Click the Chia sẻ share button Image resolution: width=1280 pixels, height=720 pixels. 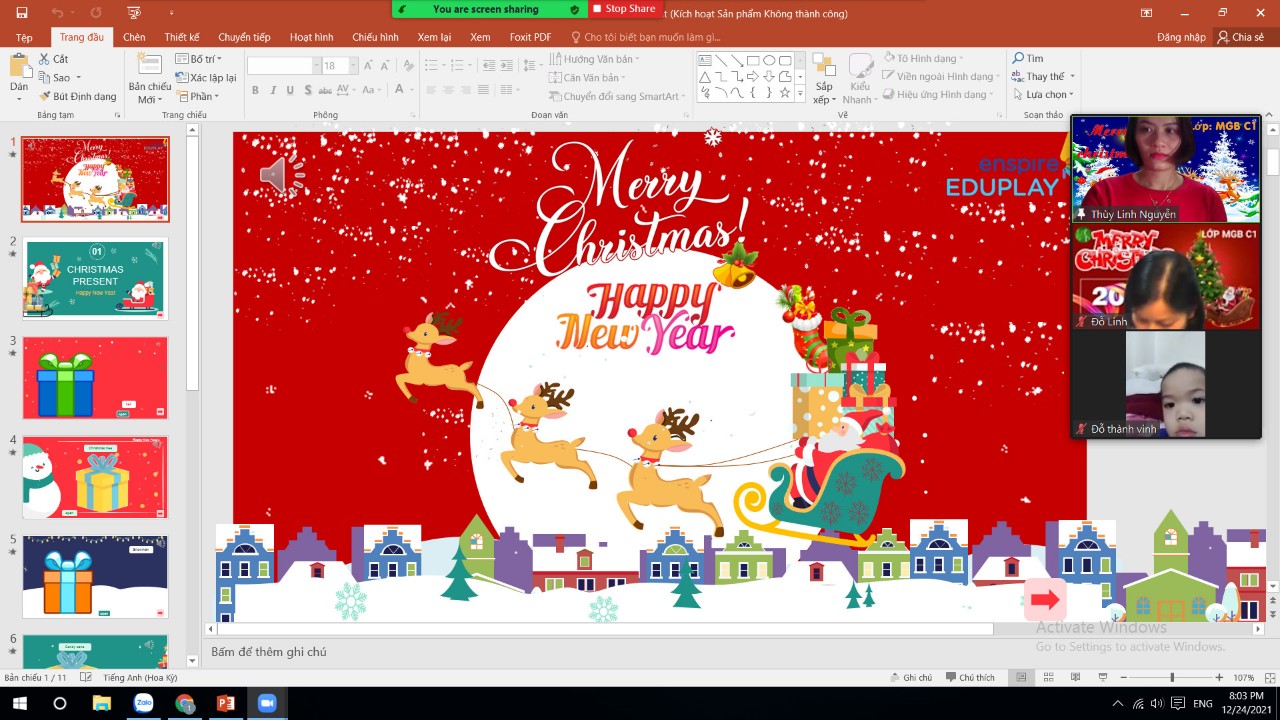(x=1240, y=37)
